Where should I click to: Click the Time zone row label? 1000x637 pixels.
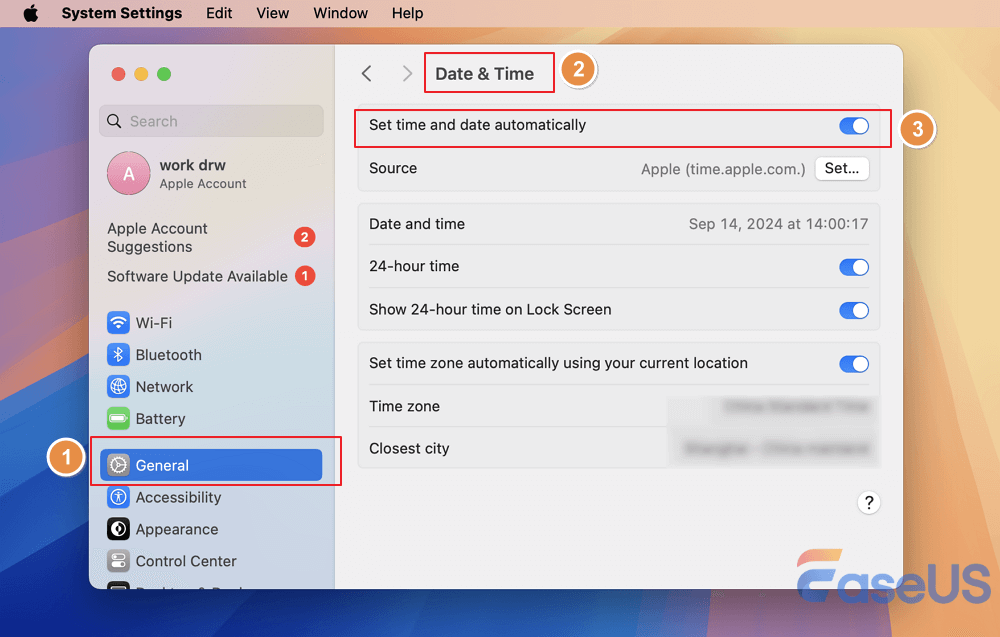(x=404, y=406)
